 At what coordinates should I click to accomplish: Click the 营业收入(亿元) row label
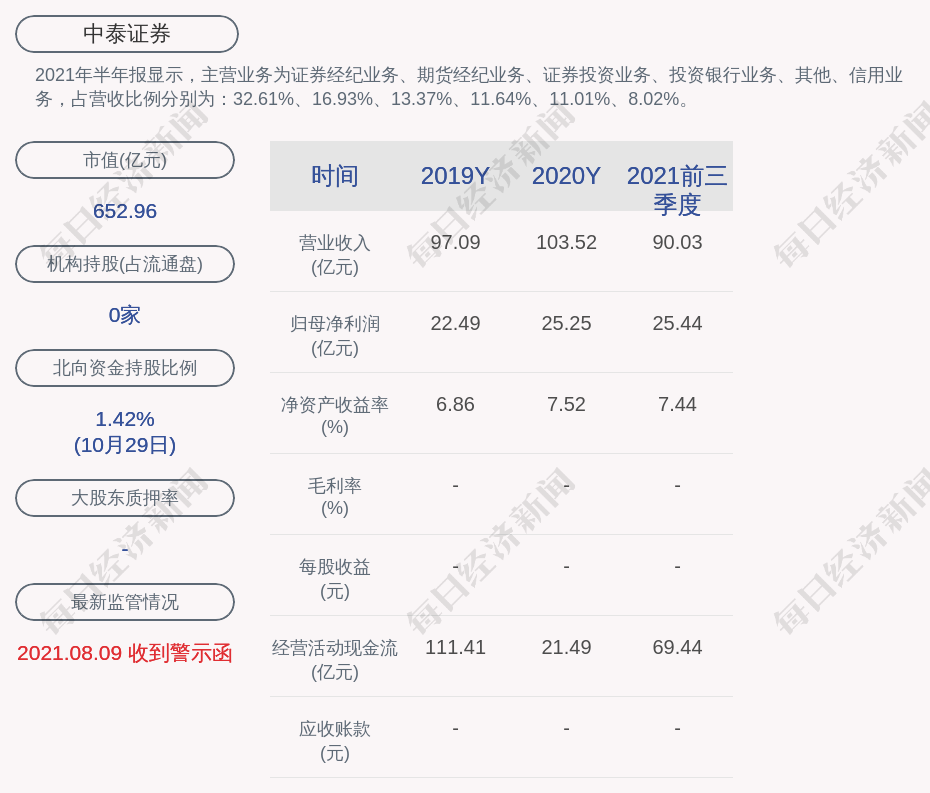pos(335,255)
